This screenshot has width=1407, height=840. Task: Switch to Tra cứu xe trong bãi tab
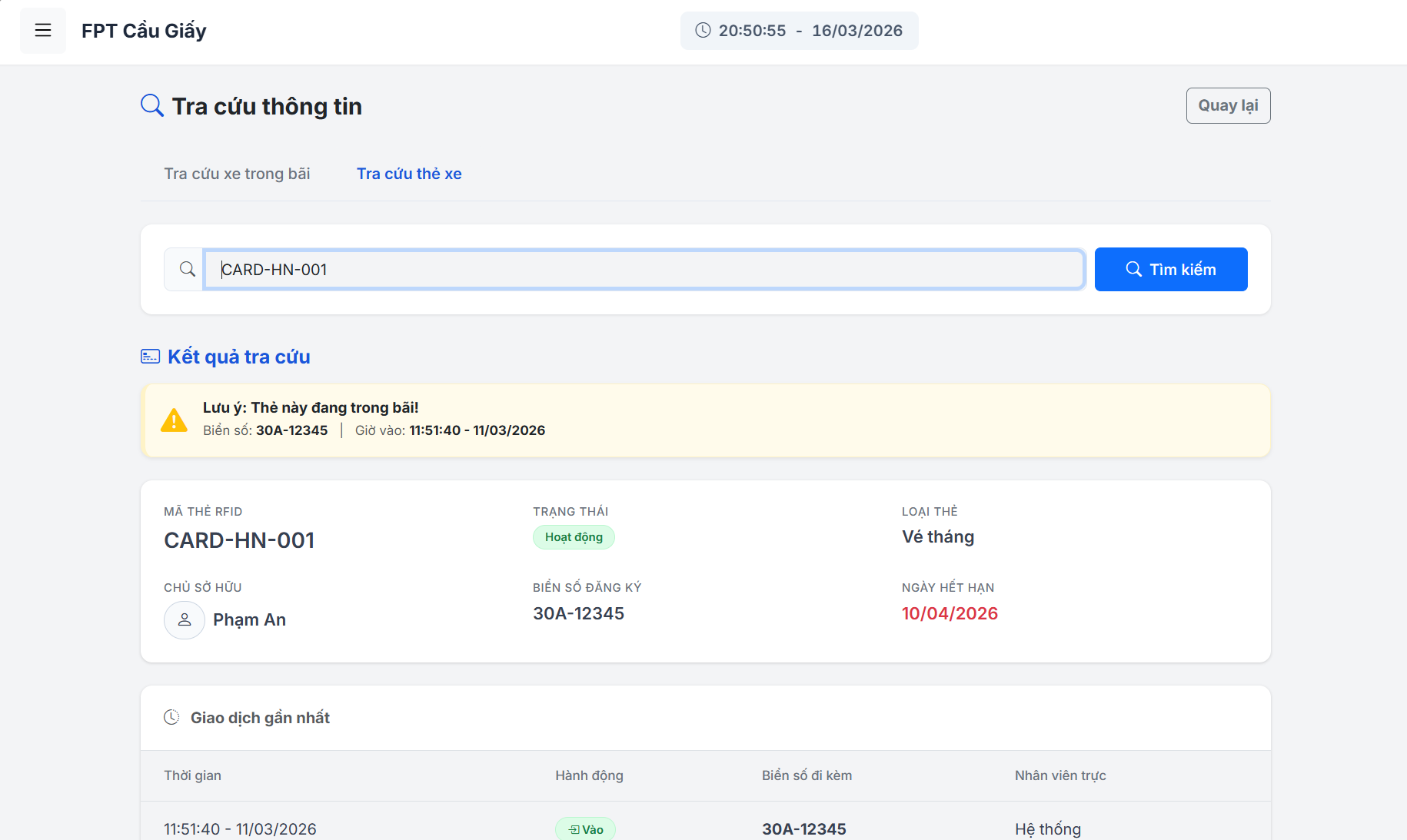(237, 174)
